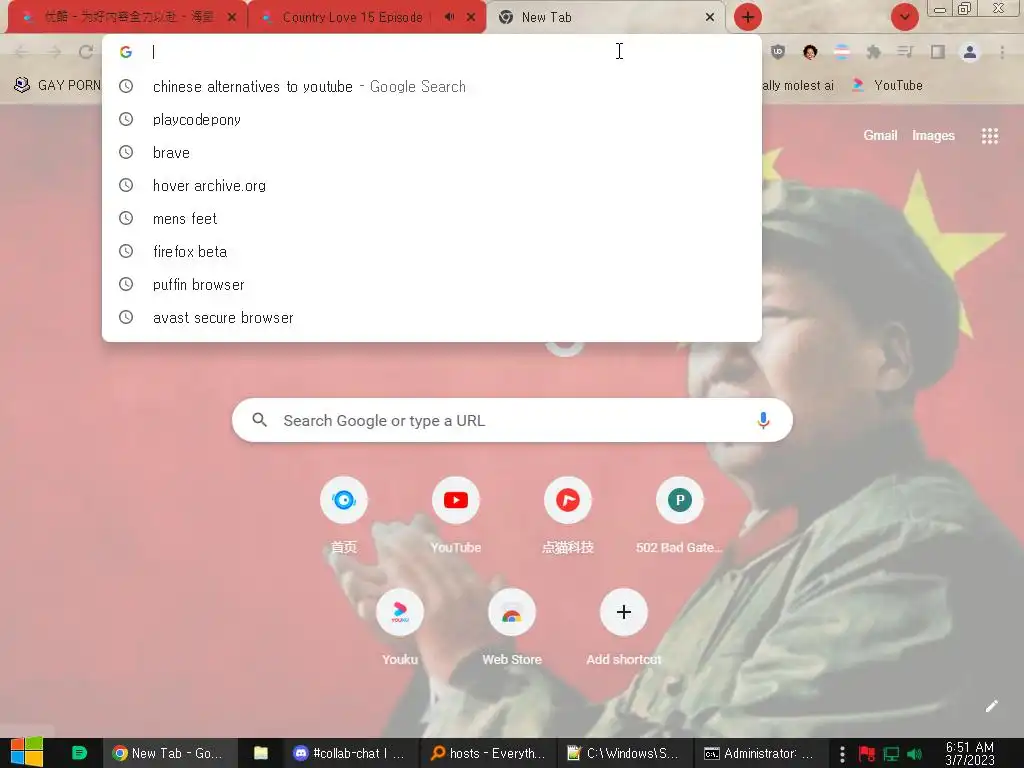
Task: Select the New Tab tab
Action: [601, 17]
